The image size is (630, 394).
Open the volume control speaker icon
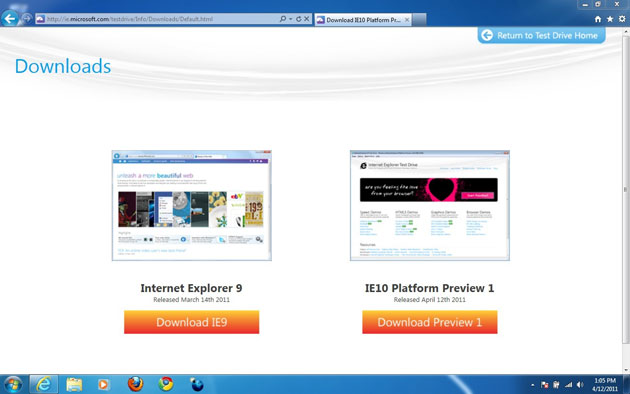(580, 385)
